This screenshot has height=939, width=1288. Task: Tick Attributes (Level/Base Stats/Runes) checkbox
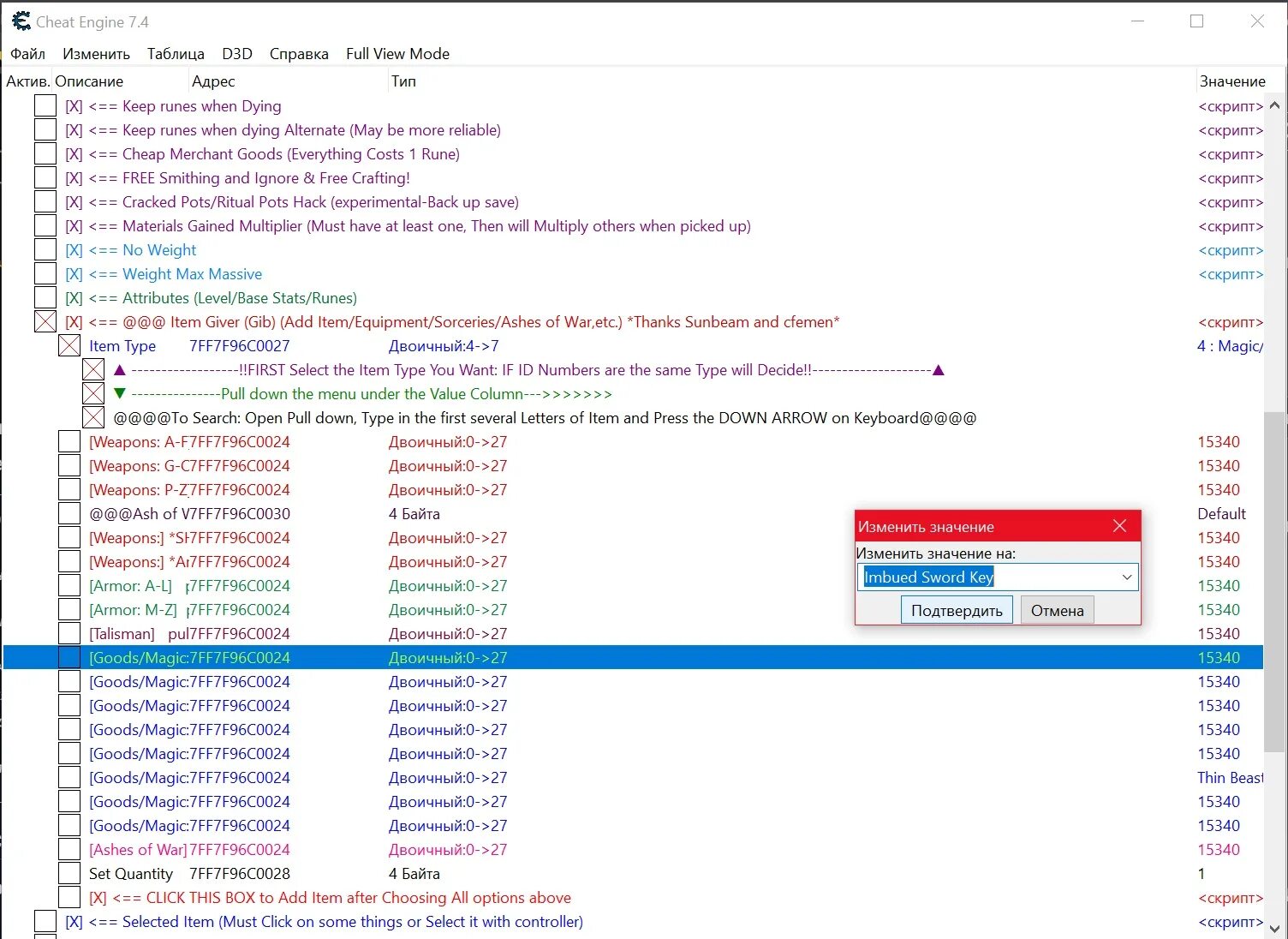[45, 298]
